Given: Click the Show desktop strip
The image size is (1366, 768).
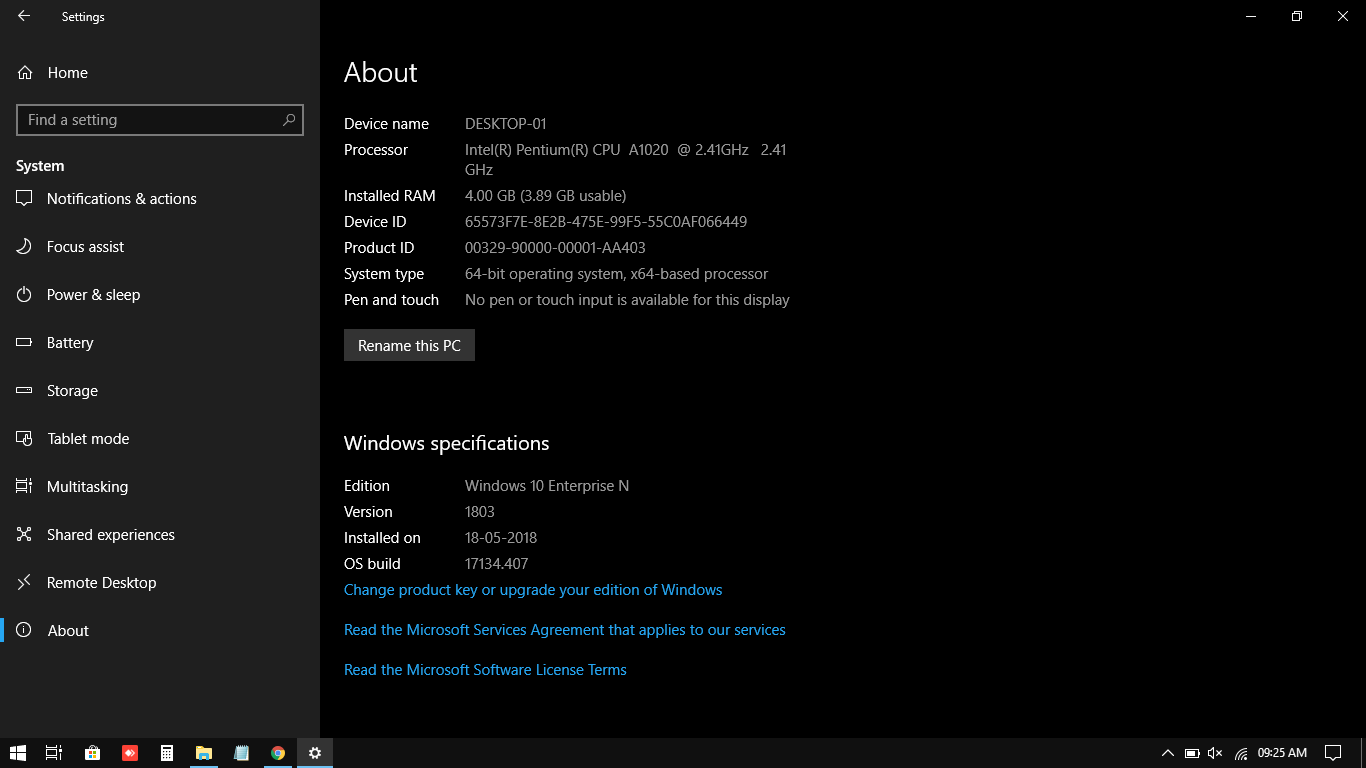Looking at the screenshot, I should coord(1363,753).
